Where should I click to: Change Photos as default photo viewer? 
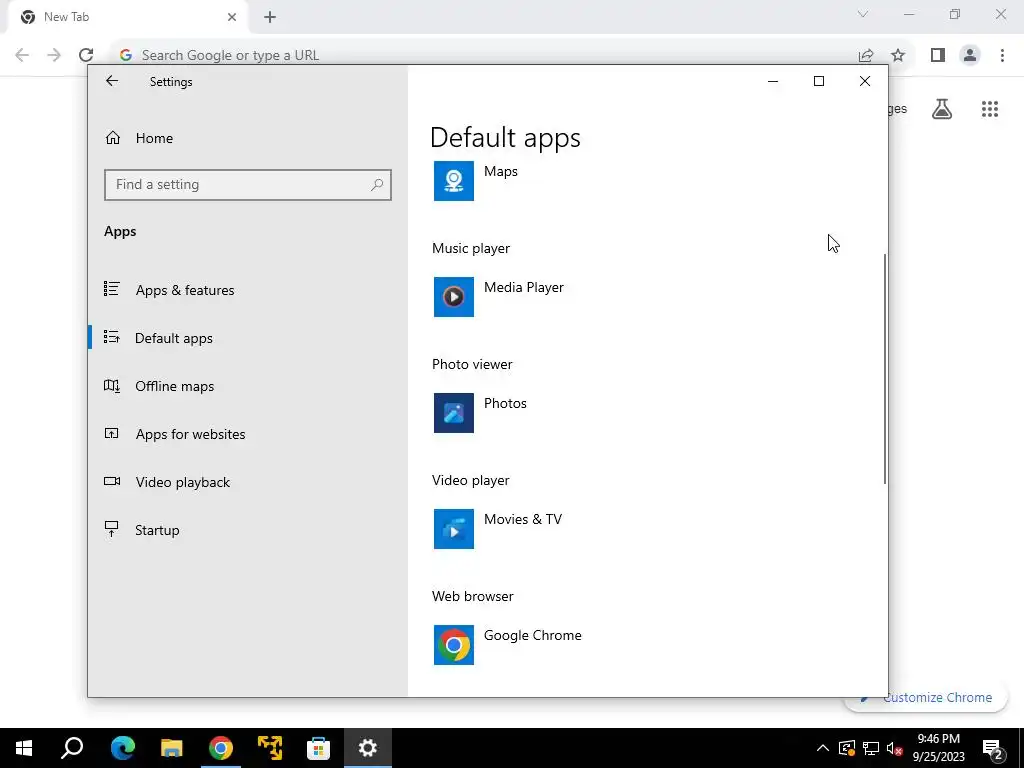tap(529, 413)
